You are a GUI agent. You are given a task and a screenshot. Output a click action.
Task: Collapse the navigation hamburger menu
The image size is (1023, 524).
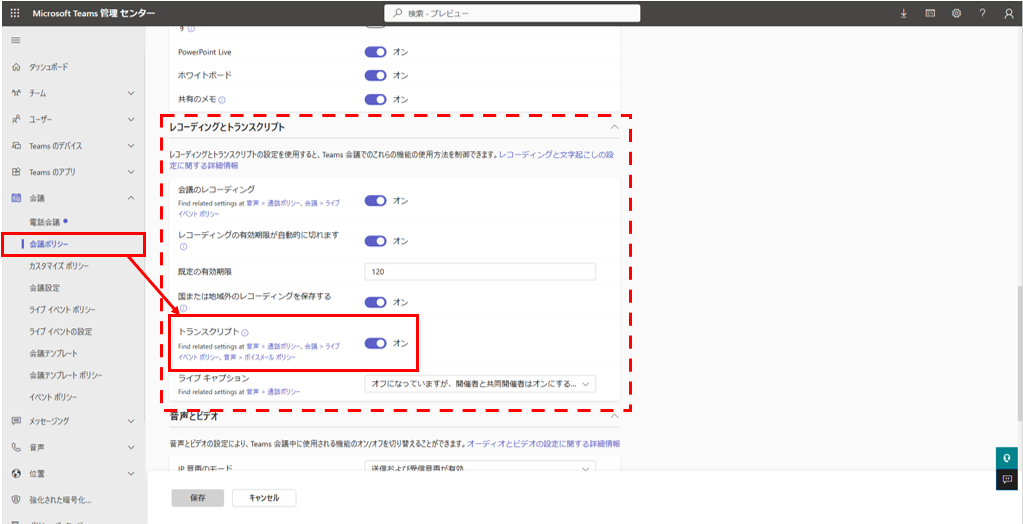click(16, 40)
